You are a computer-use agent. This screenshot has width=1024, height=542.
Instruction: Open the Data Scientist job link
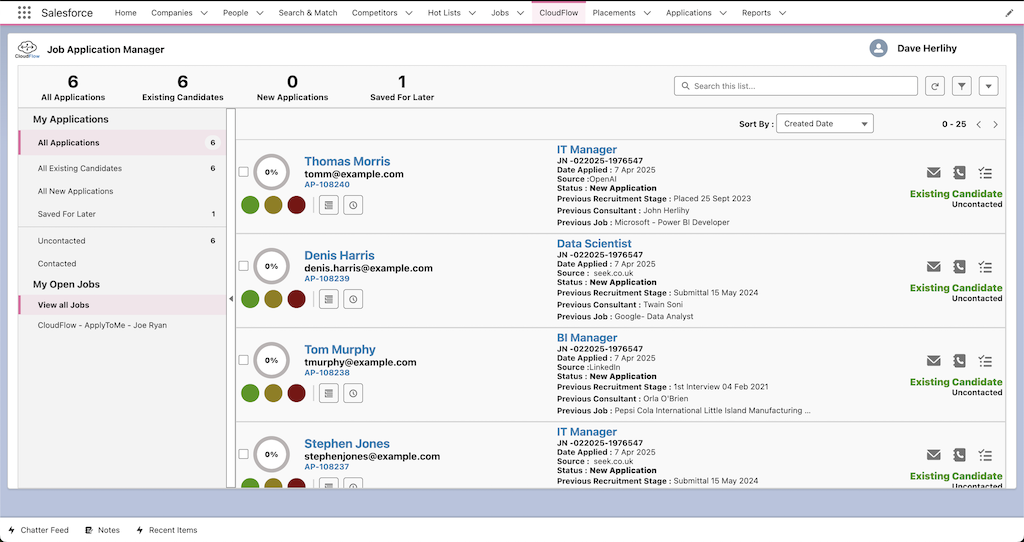click(594, 243)
